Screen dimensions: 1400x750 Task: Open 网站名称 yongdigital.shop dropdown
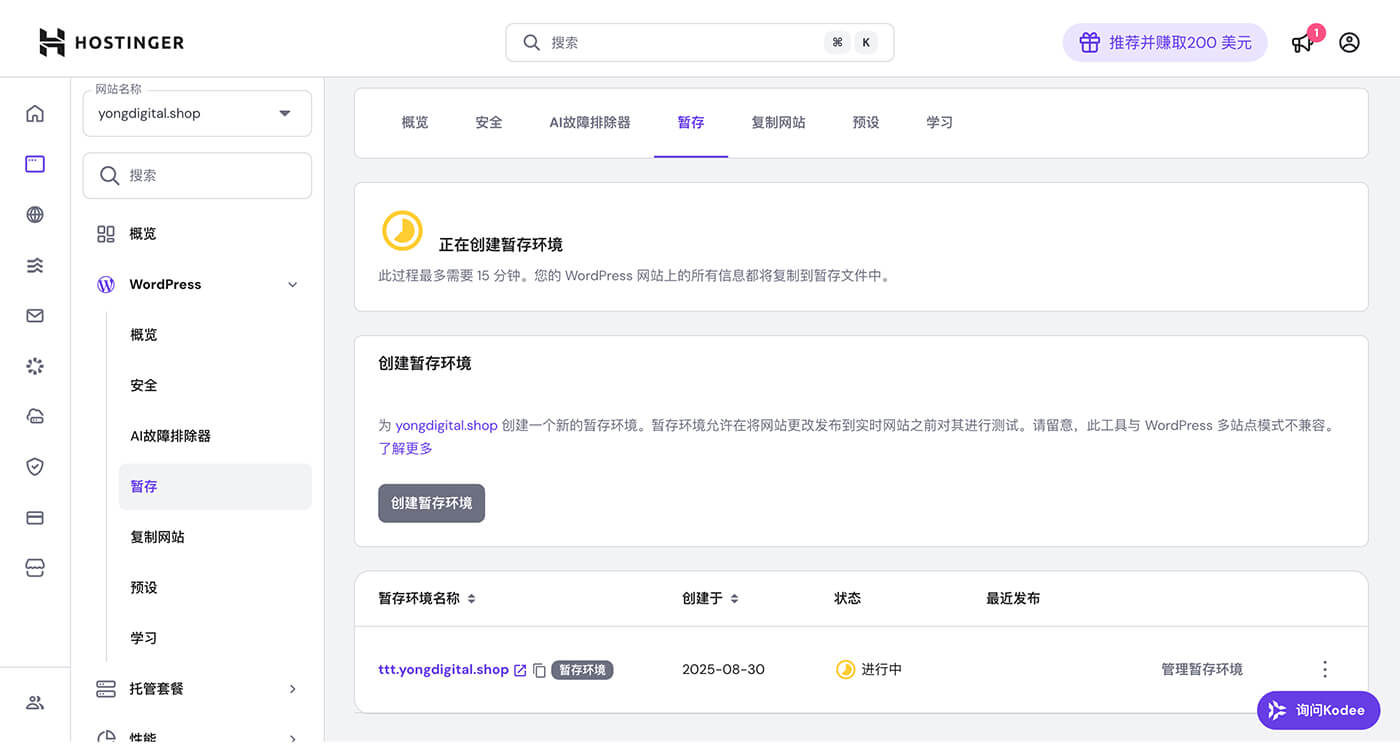click(x=197, y=113)
